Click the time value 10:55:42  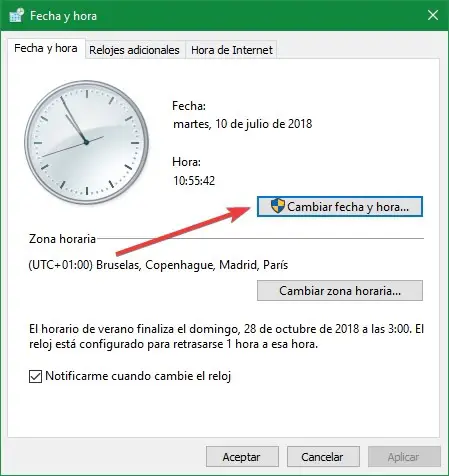(x=194, y=181)
